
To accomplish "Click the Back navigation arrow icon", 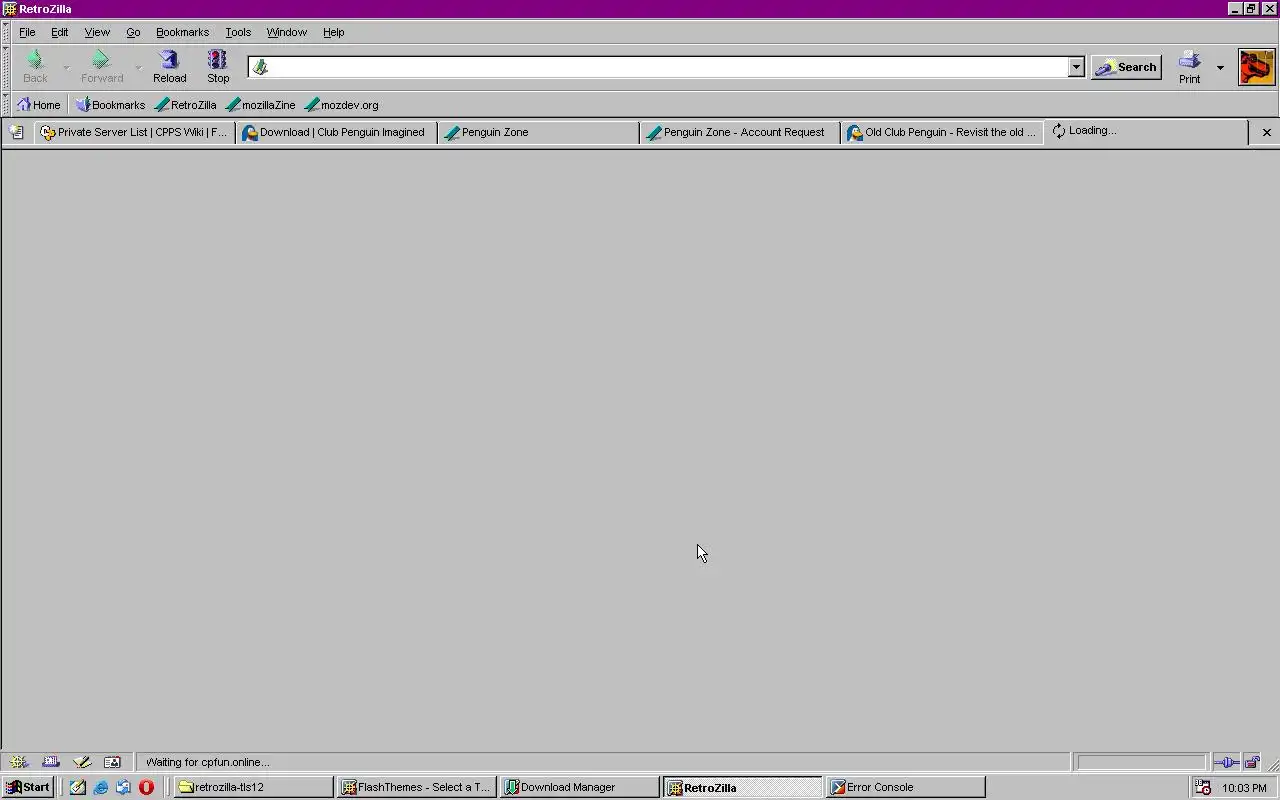I will click(35, 60).
